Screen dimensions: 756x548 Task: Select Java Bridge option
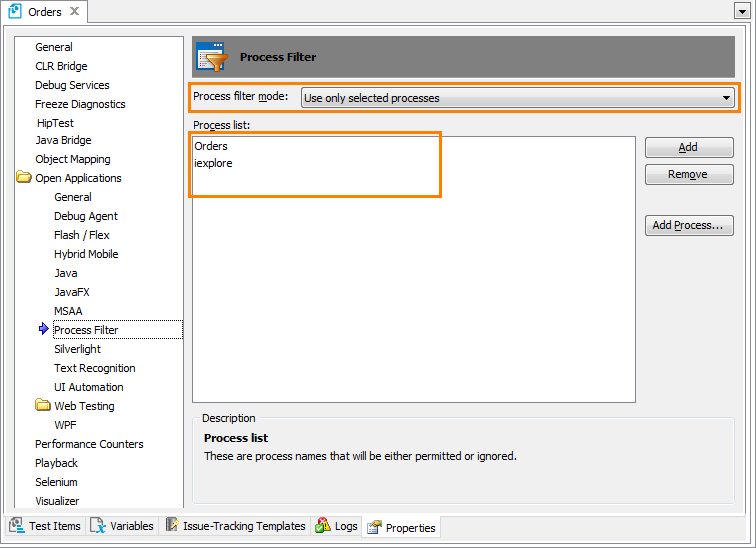point(63,140)
